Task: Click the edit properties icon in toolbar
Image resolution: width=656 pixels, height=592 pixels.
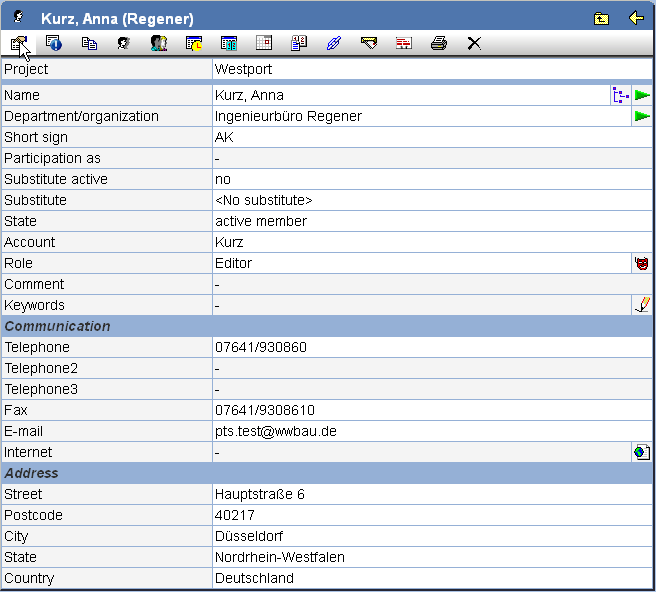Action: pos(19,43)
